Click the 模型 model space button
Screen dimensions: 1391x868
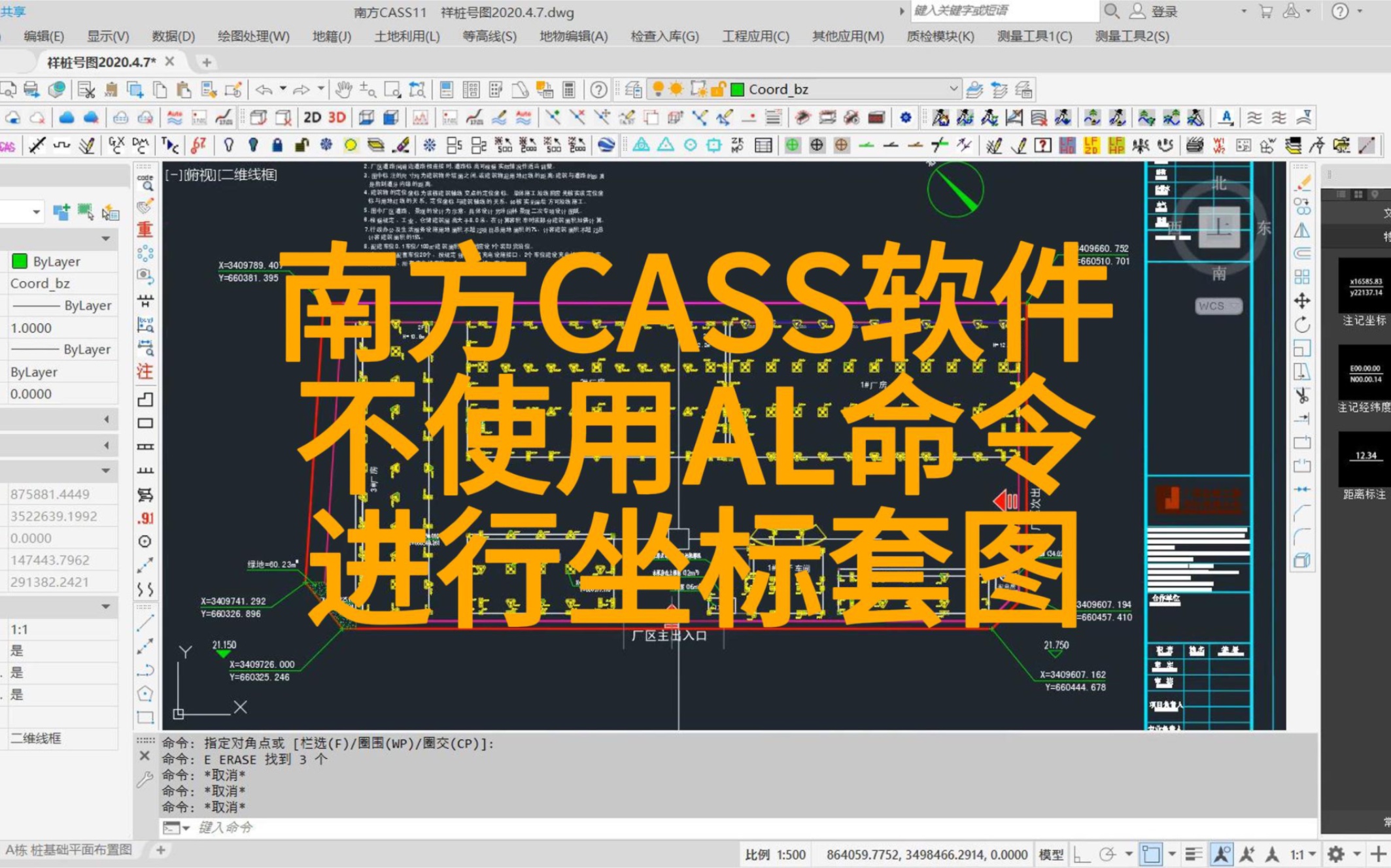coord(1051,854)
